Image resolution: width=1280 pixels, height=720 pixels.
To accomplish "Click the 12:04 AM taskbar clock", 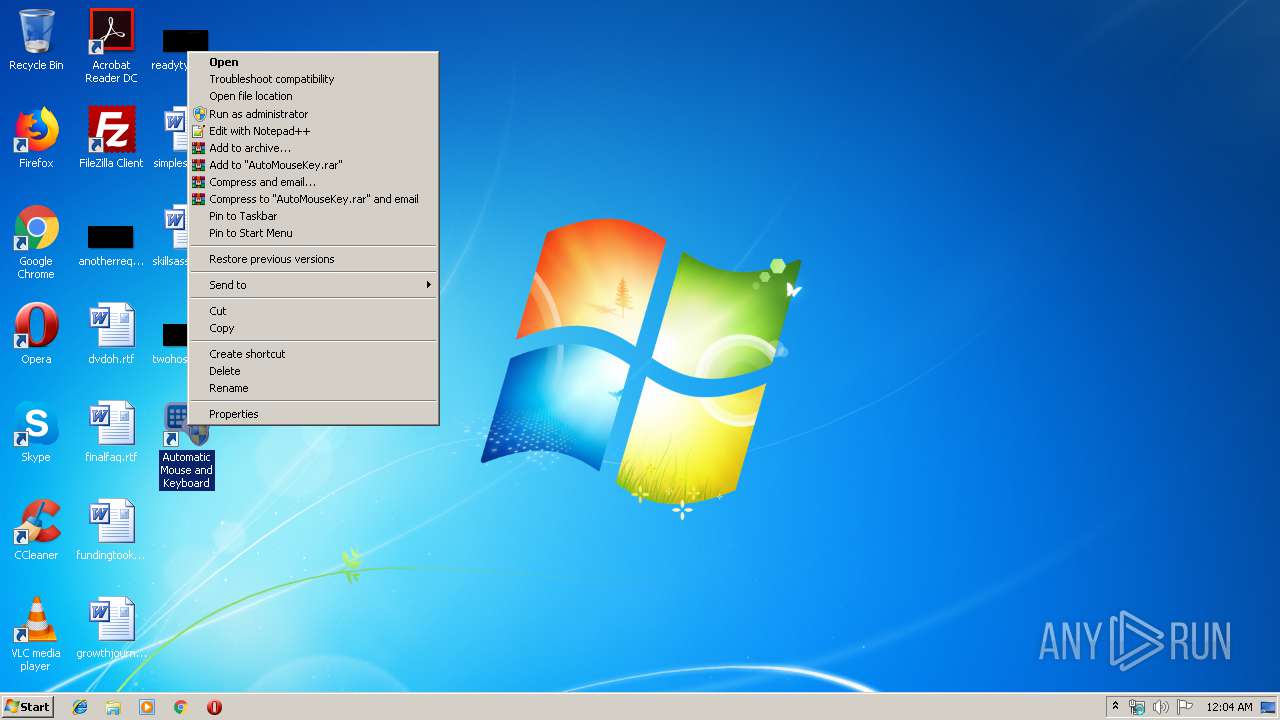I will (x=1229, y=707).
